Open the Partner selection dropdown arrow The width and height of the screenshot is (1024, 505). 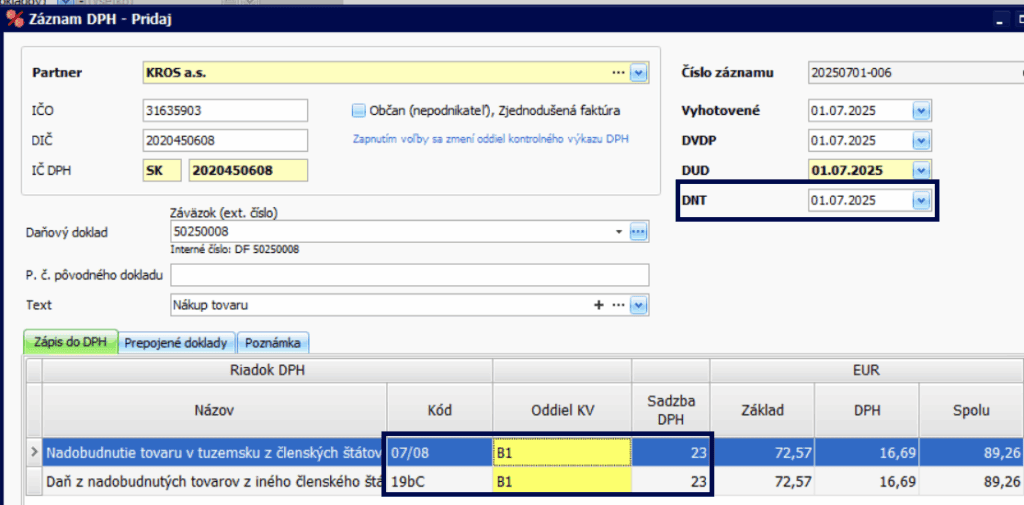[640, 73]
